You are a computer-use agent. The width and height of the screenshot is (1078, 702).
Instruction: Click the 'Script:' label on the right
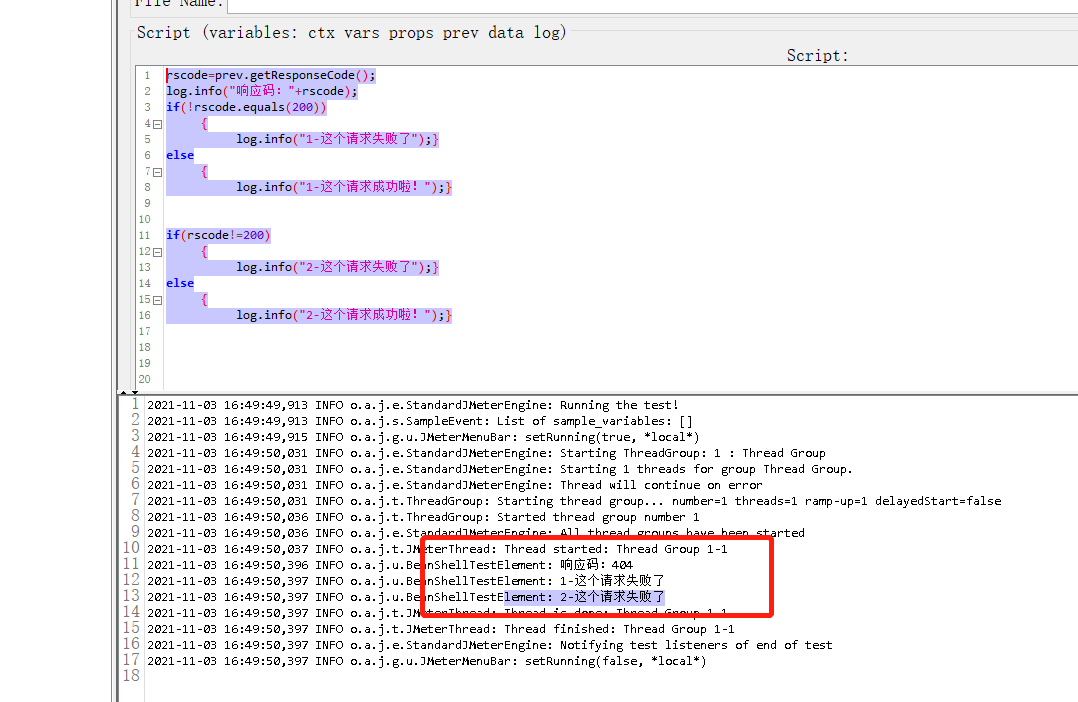[817, 55]
